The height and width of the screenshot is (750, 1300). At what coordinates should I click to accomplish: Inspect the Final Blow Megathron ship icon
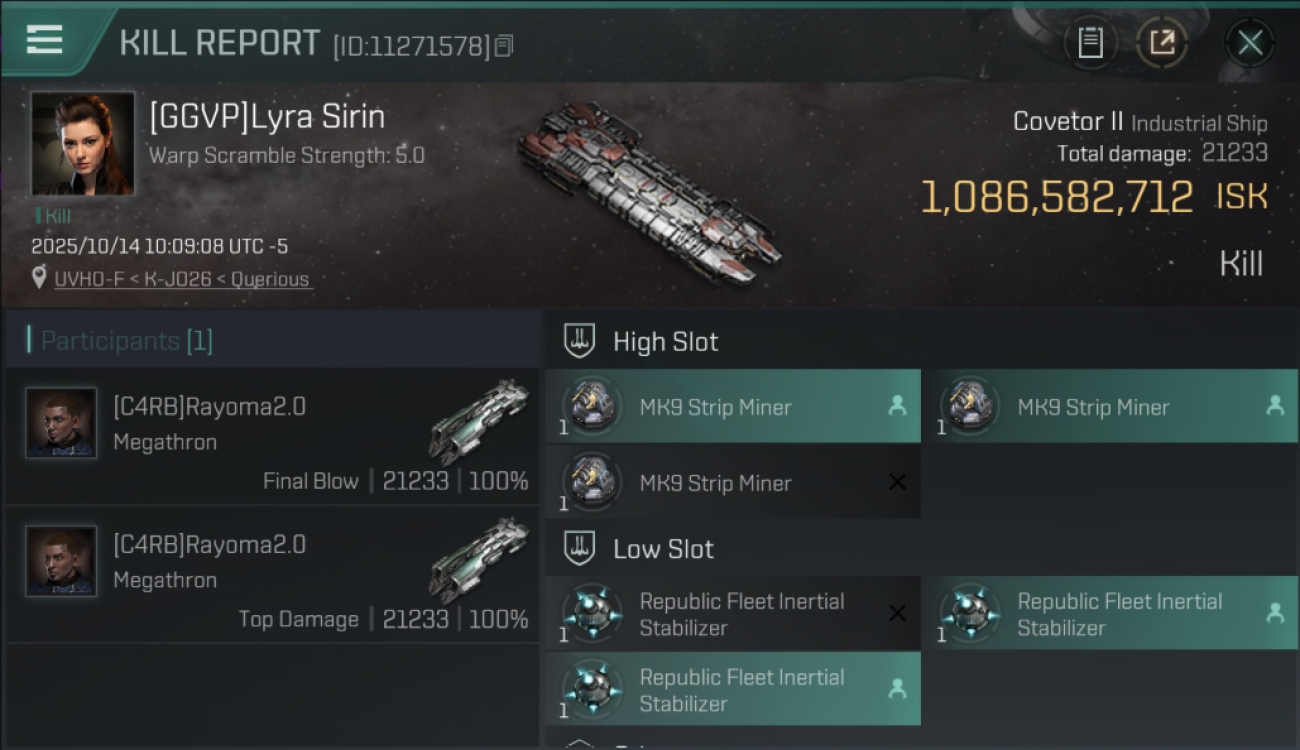click(x=478, y=422)
